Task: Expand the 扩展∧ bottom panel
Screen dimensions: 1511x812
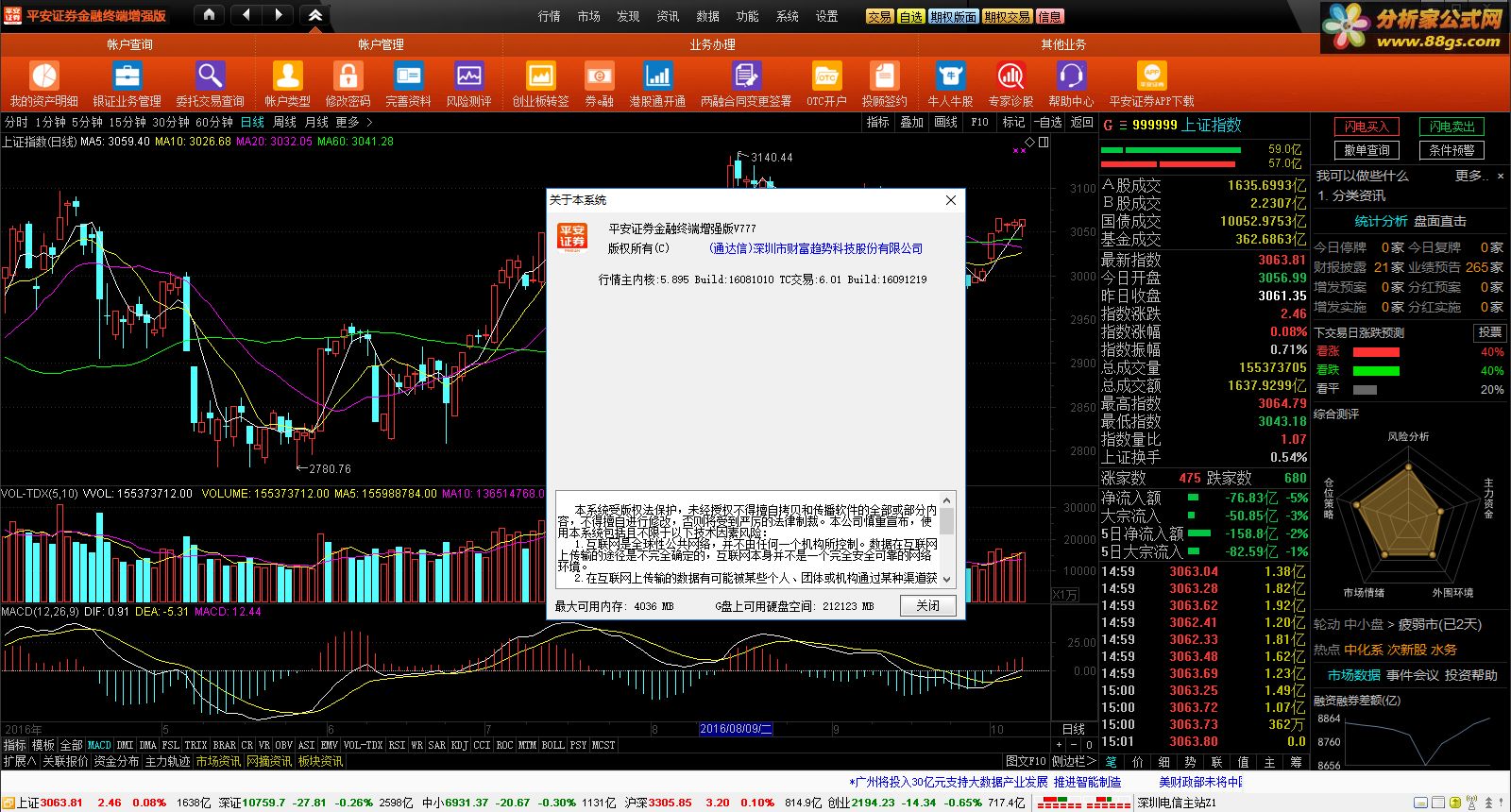Action: [19, 761]
